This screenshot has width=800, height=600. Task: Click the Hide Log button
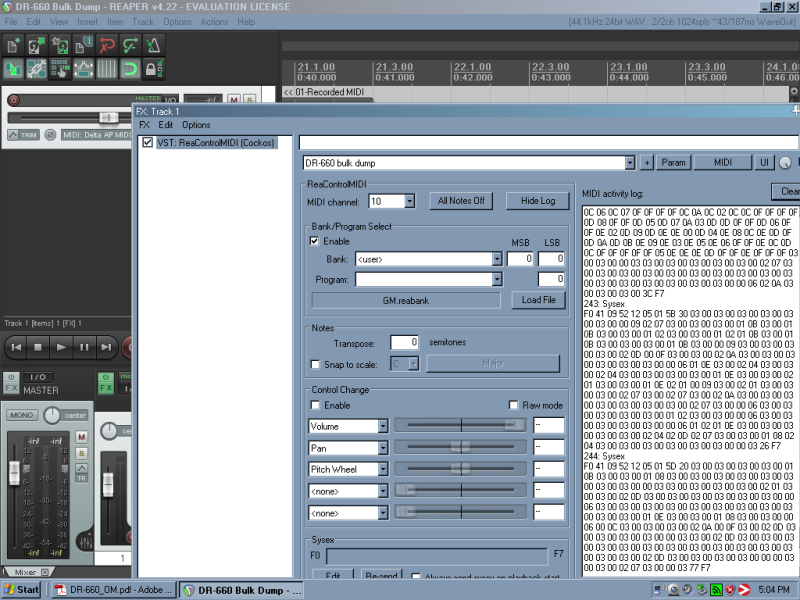[538, 201]
